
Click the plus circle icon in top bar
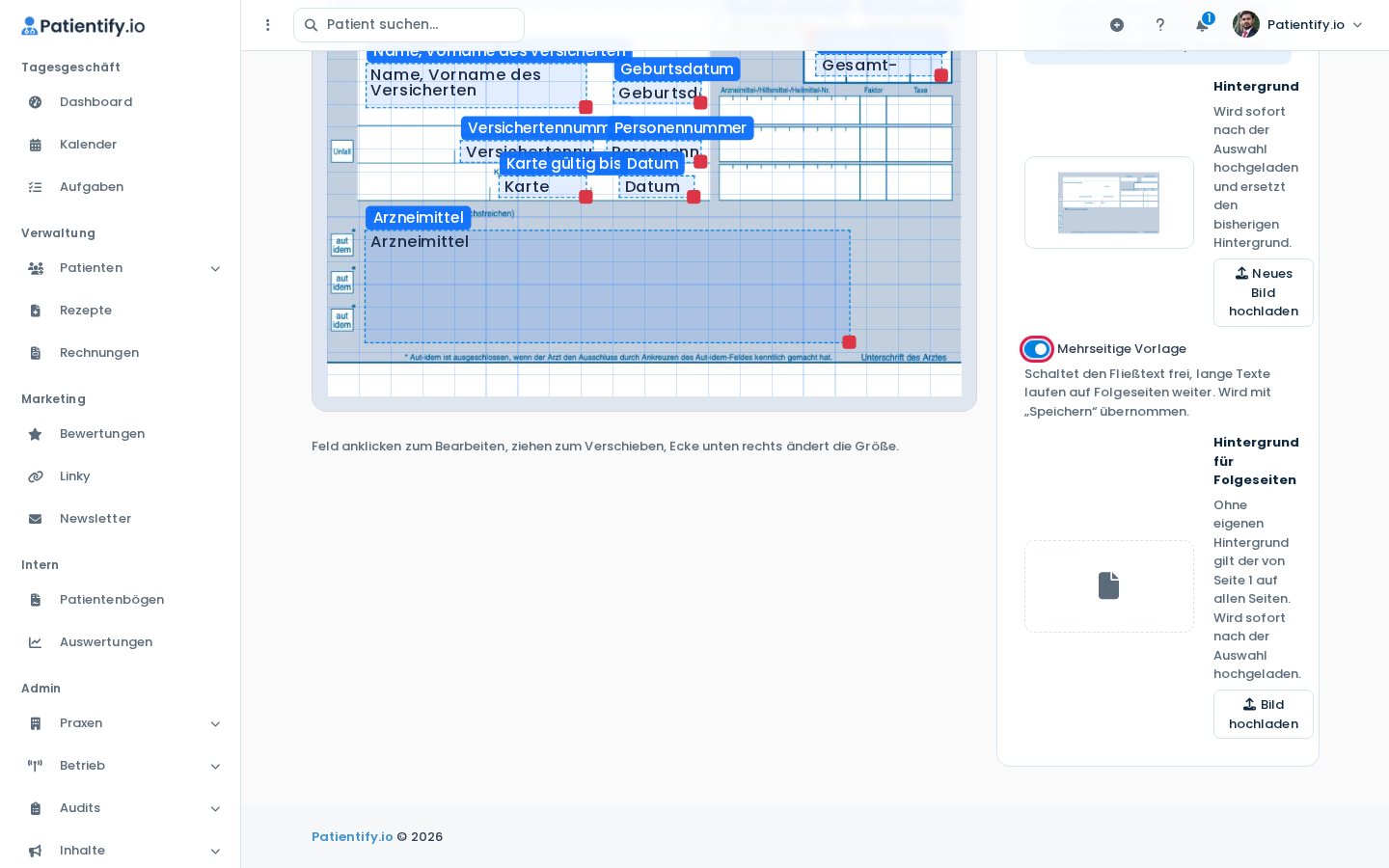(1117, 25)
